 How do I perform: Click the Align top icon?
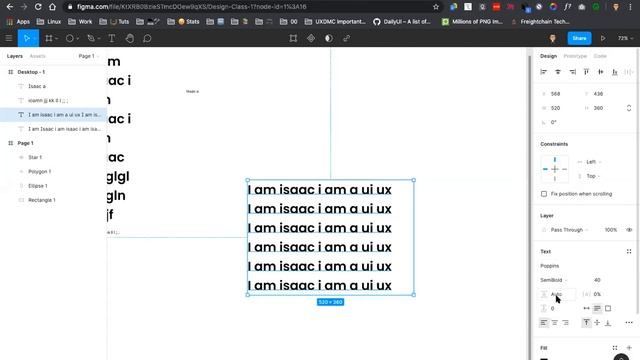587,72
